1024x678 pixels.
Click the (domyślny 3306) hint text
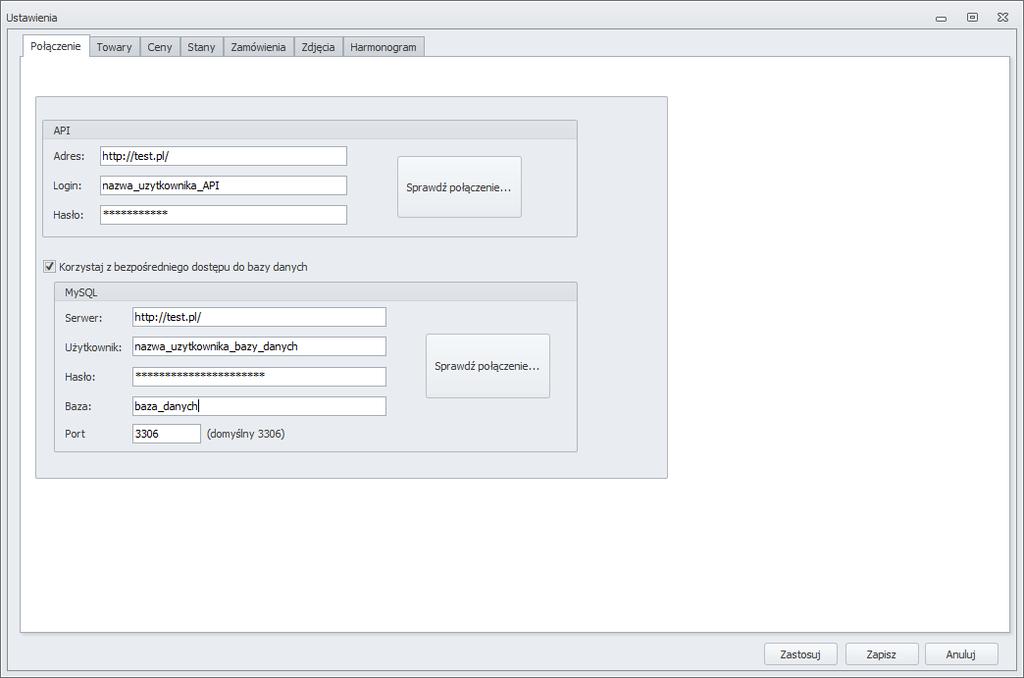coord(246,434)
